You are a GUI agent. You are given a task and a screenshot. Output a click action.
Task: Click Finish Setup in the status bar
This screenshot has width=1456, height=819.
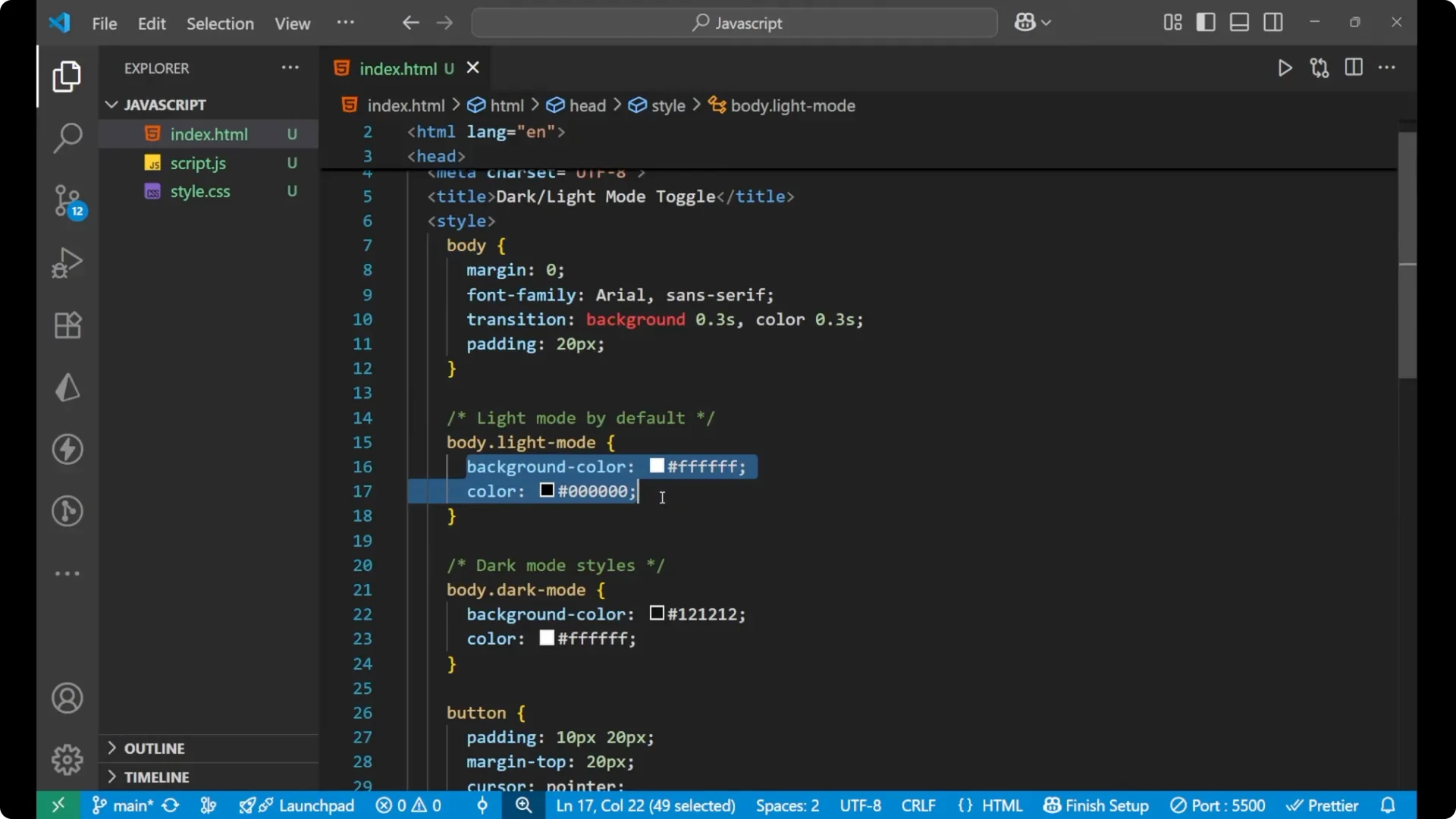(1095, 805)
